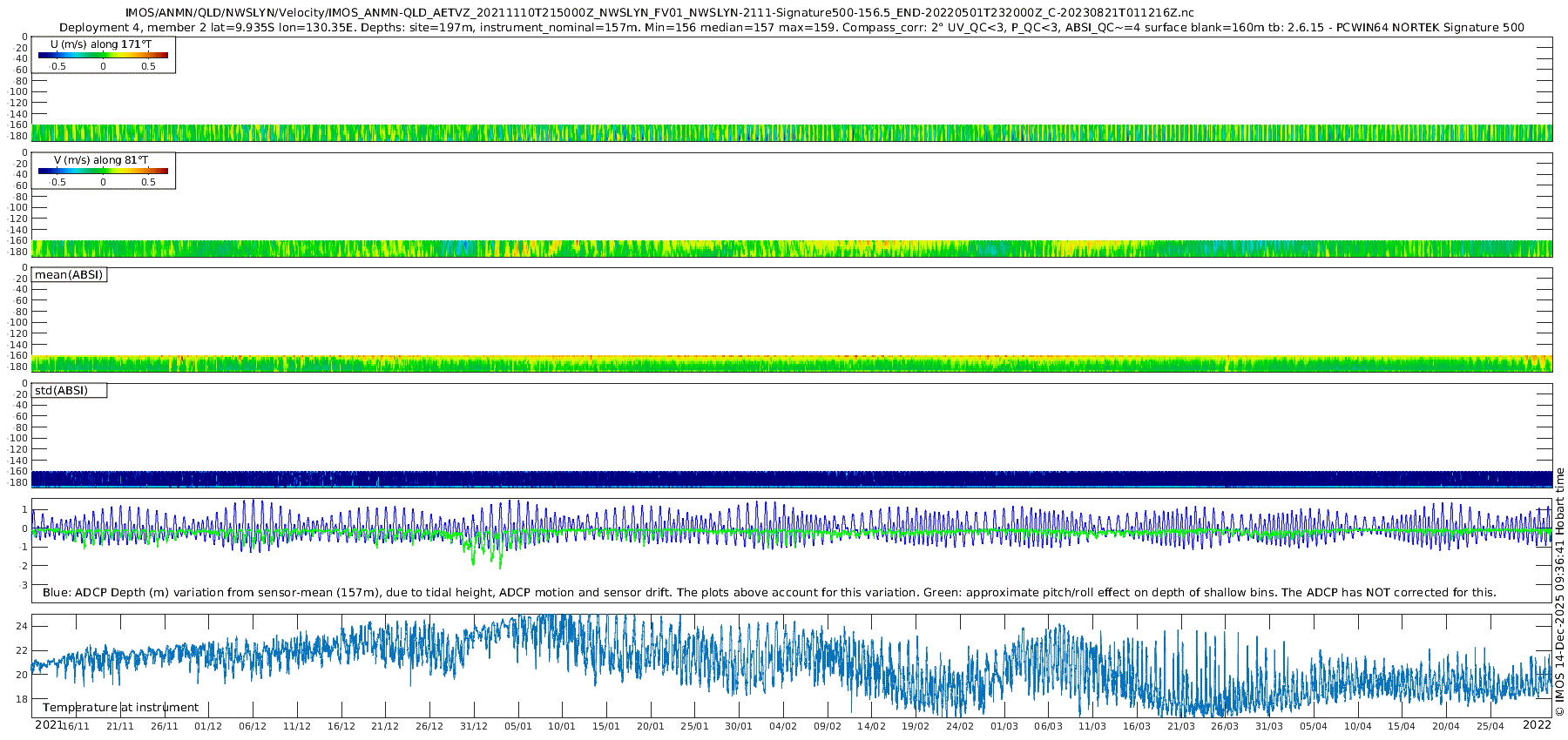The image size is (1568, 740).
Task: Click the 16/11 date tick label
Action: coord(76,727)
